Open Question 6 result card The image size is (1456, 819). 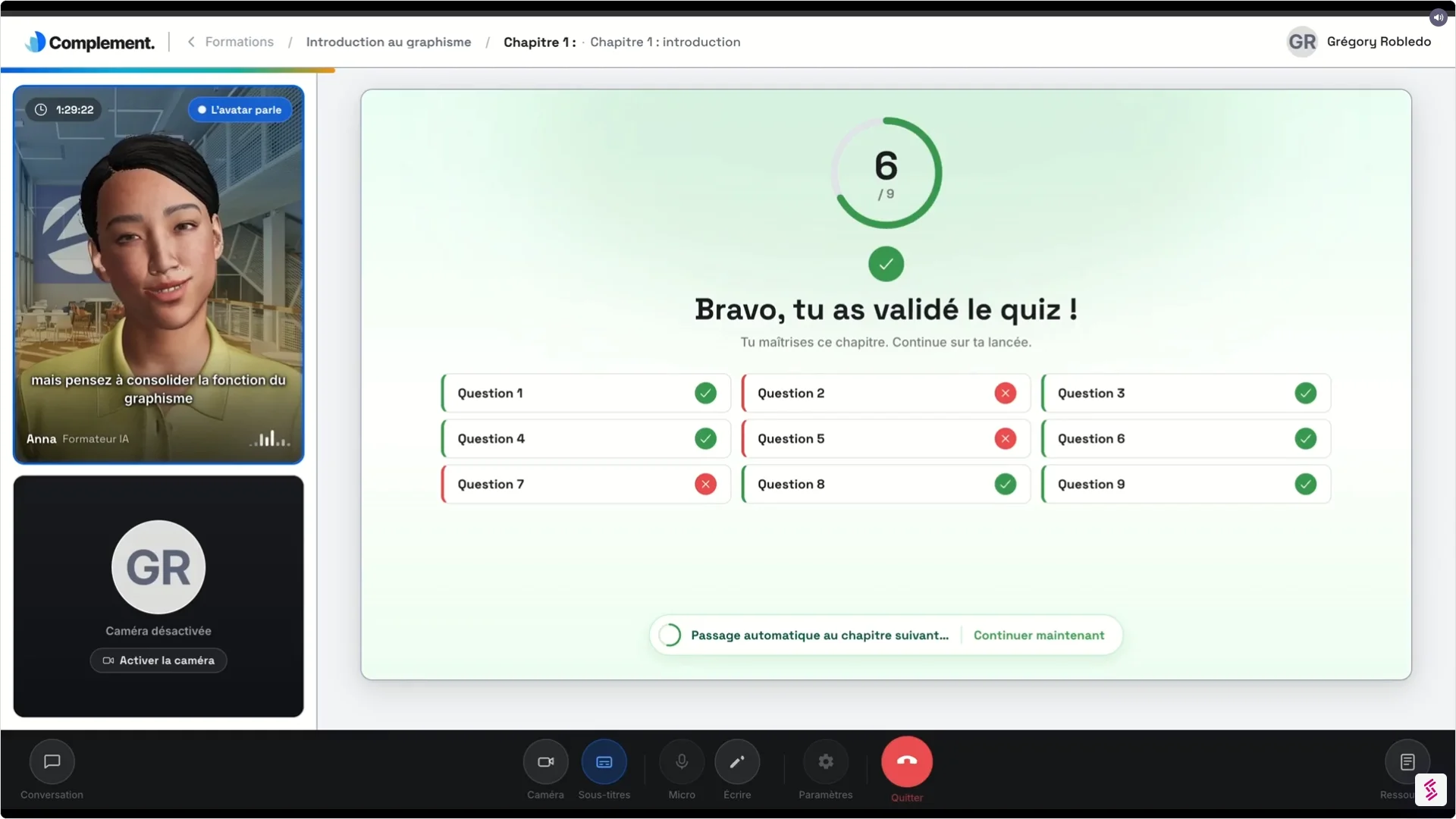(1186, 438)
